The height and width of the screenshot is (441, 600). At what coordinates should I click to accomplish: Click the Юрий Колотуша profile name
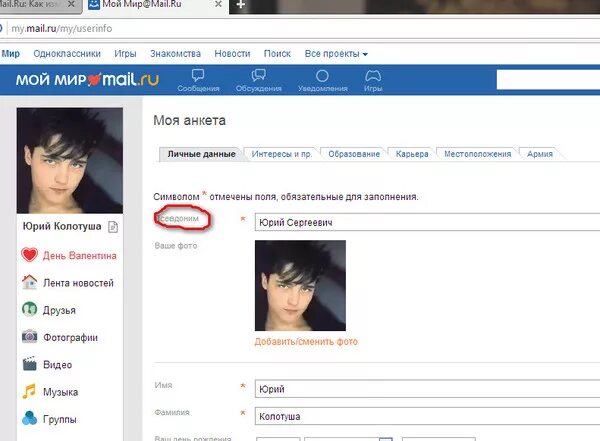coord(62,226)
